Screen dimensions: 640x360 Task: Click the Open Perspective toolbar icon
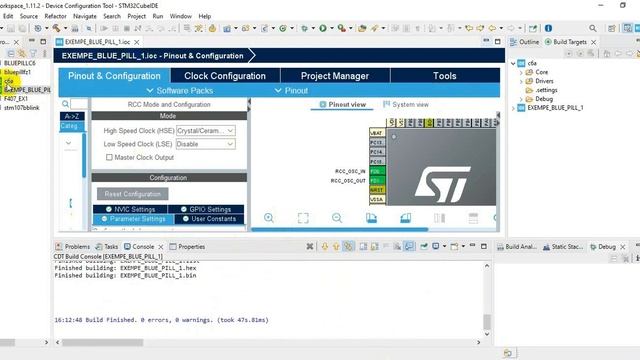611,28
